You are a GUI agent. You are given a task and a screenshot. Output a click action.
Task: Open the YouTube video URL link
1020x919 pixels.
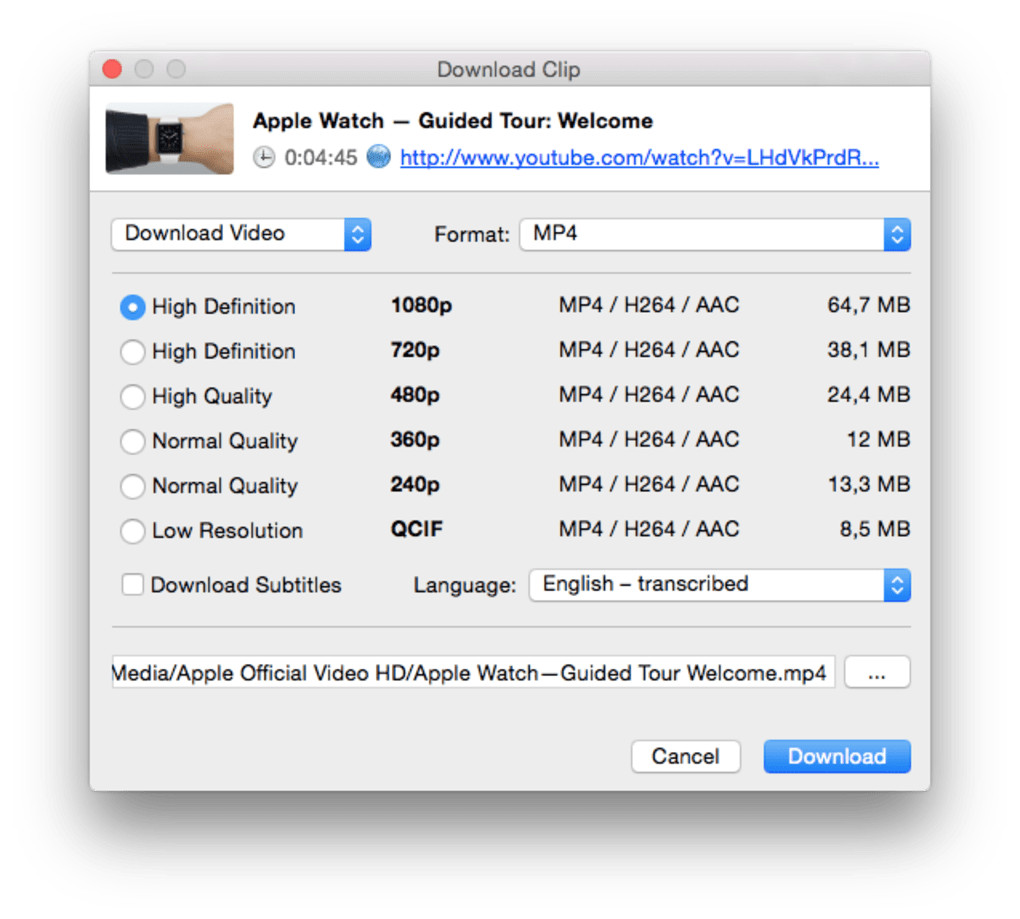click(x=639, y=158)
